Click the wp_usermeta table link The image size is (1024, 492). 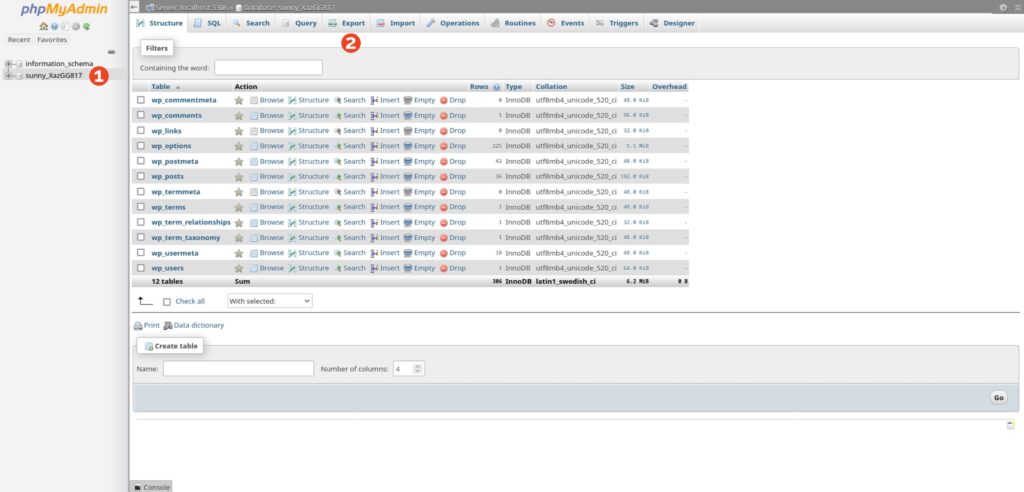(x=175, y=253)
